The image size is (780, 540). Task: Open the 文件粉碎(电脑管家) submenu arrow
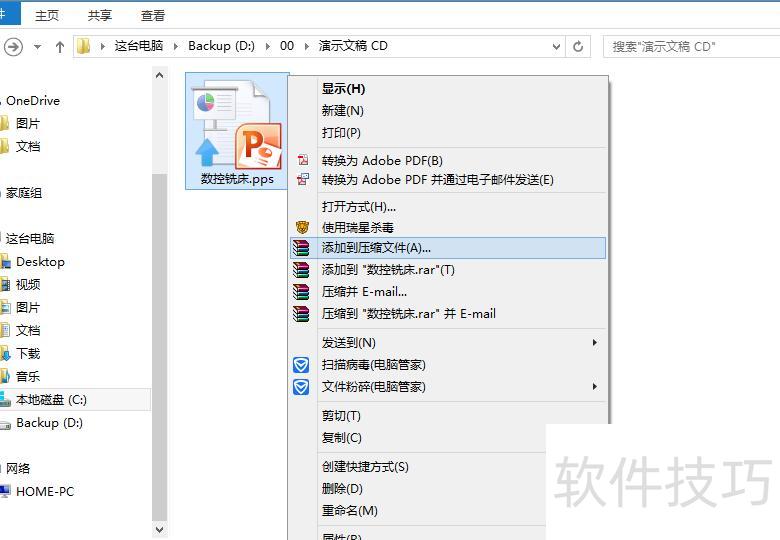coord(594,386)
